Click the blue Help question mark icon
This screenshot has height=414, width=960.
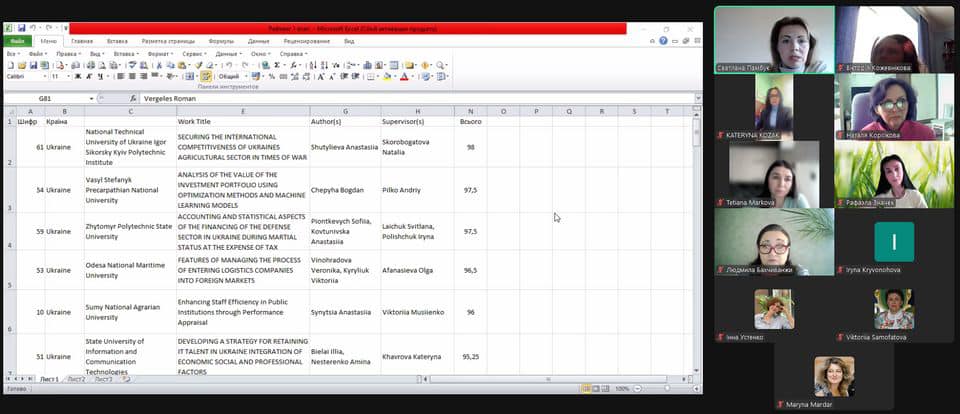point(663,41)
